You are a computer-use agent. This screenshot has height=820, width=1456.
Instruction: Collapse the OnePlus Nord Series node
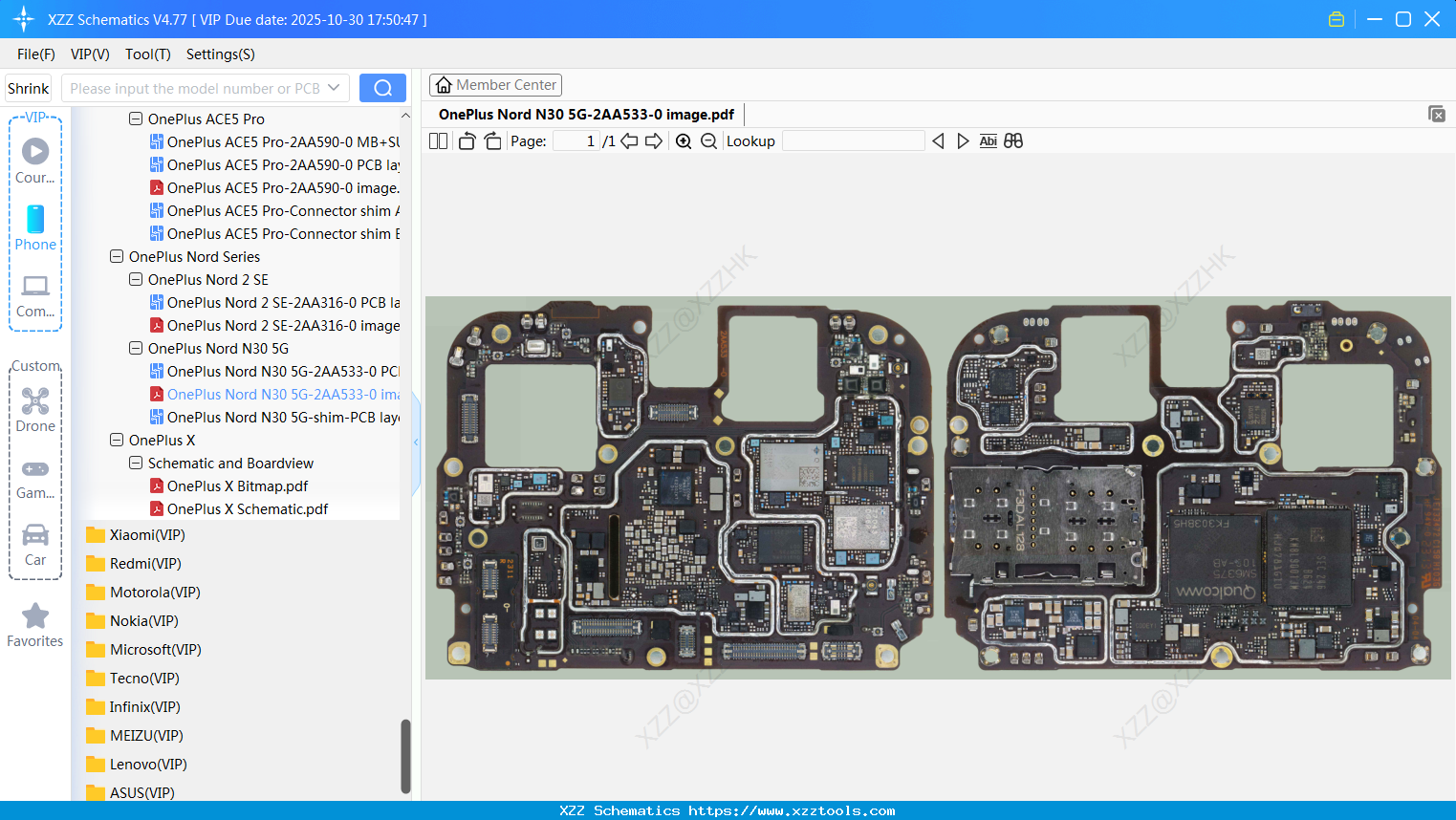tap(116, 256)
